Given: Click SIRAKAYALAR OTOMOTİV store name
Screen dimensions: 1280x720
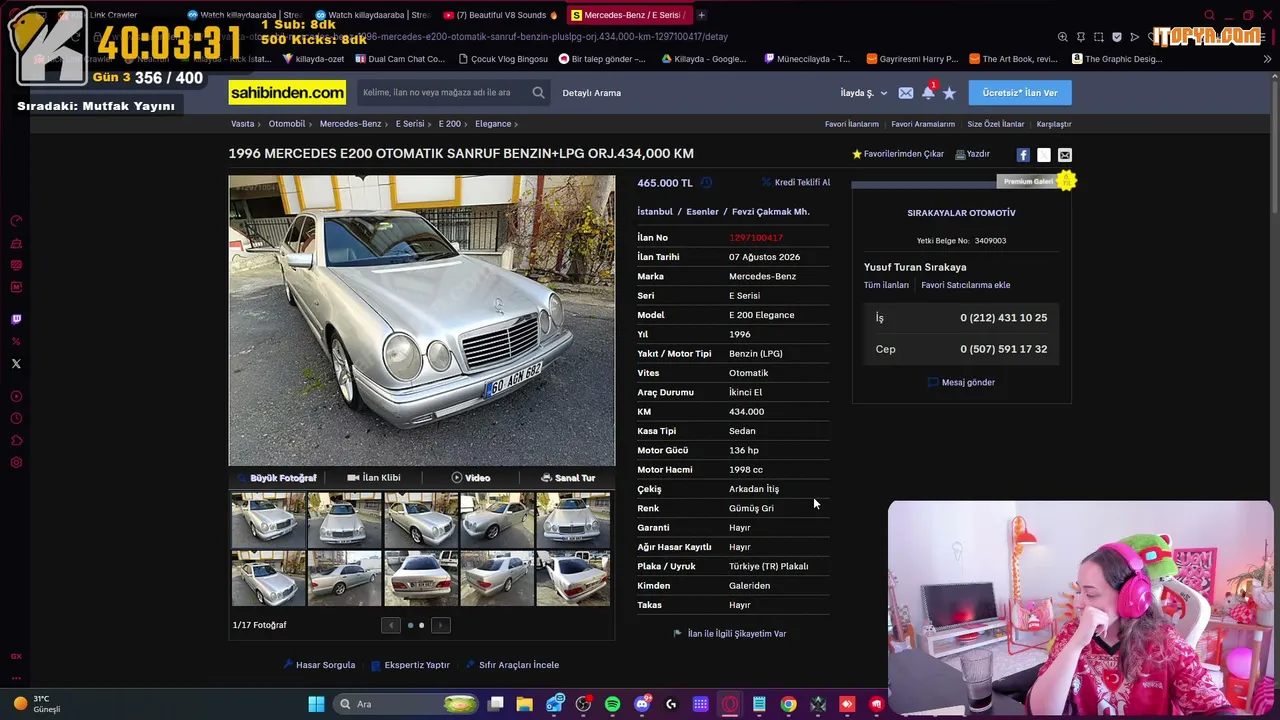Looking at the screenshot, I should point(961,213).
